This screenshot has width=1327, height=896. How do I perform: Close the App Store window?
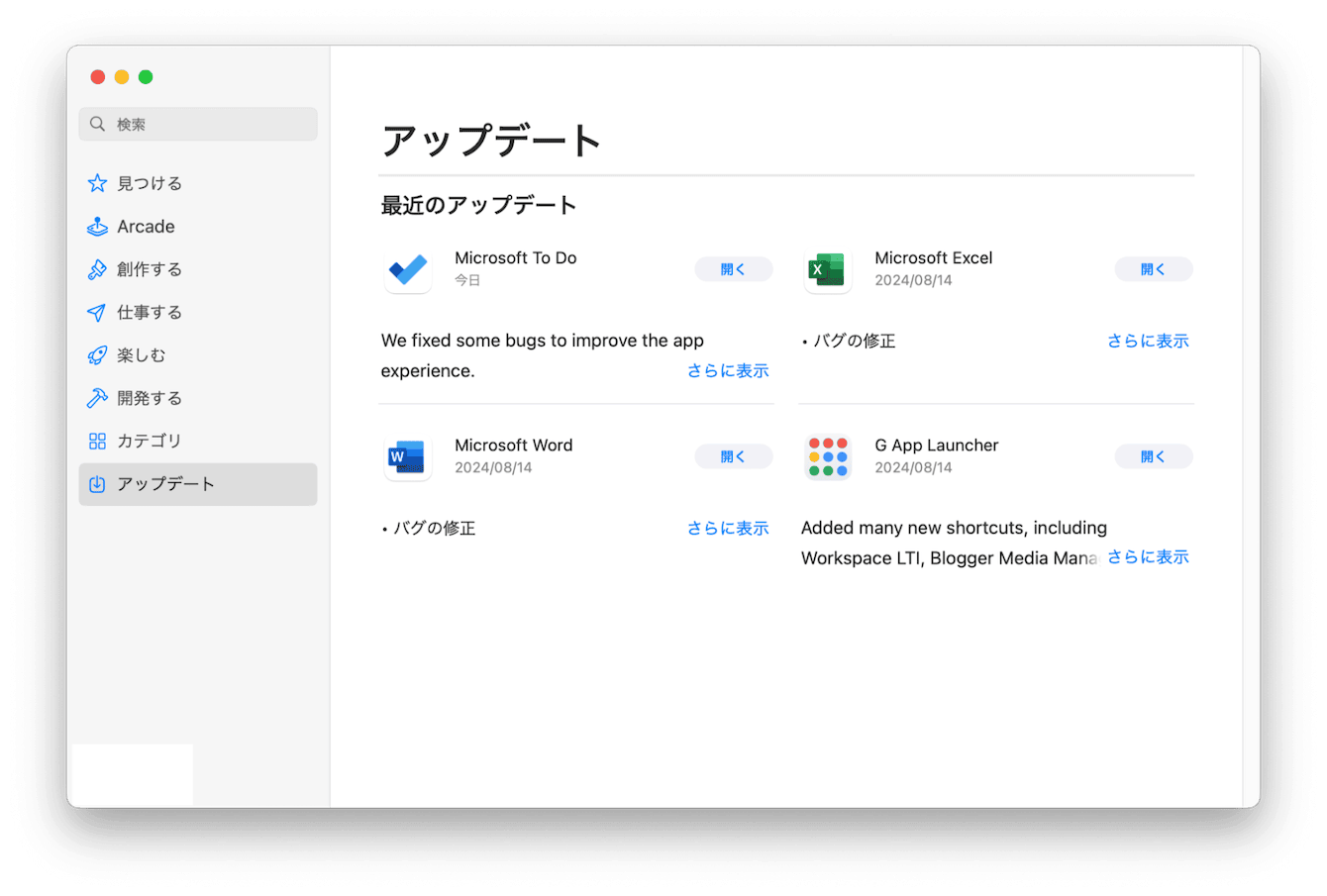coord(97,76)
